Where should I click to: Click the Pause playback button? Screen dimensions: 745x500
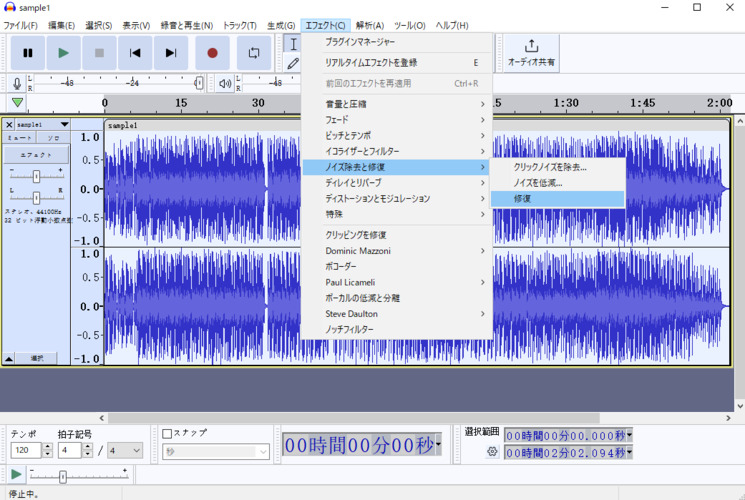coord(28,53)
